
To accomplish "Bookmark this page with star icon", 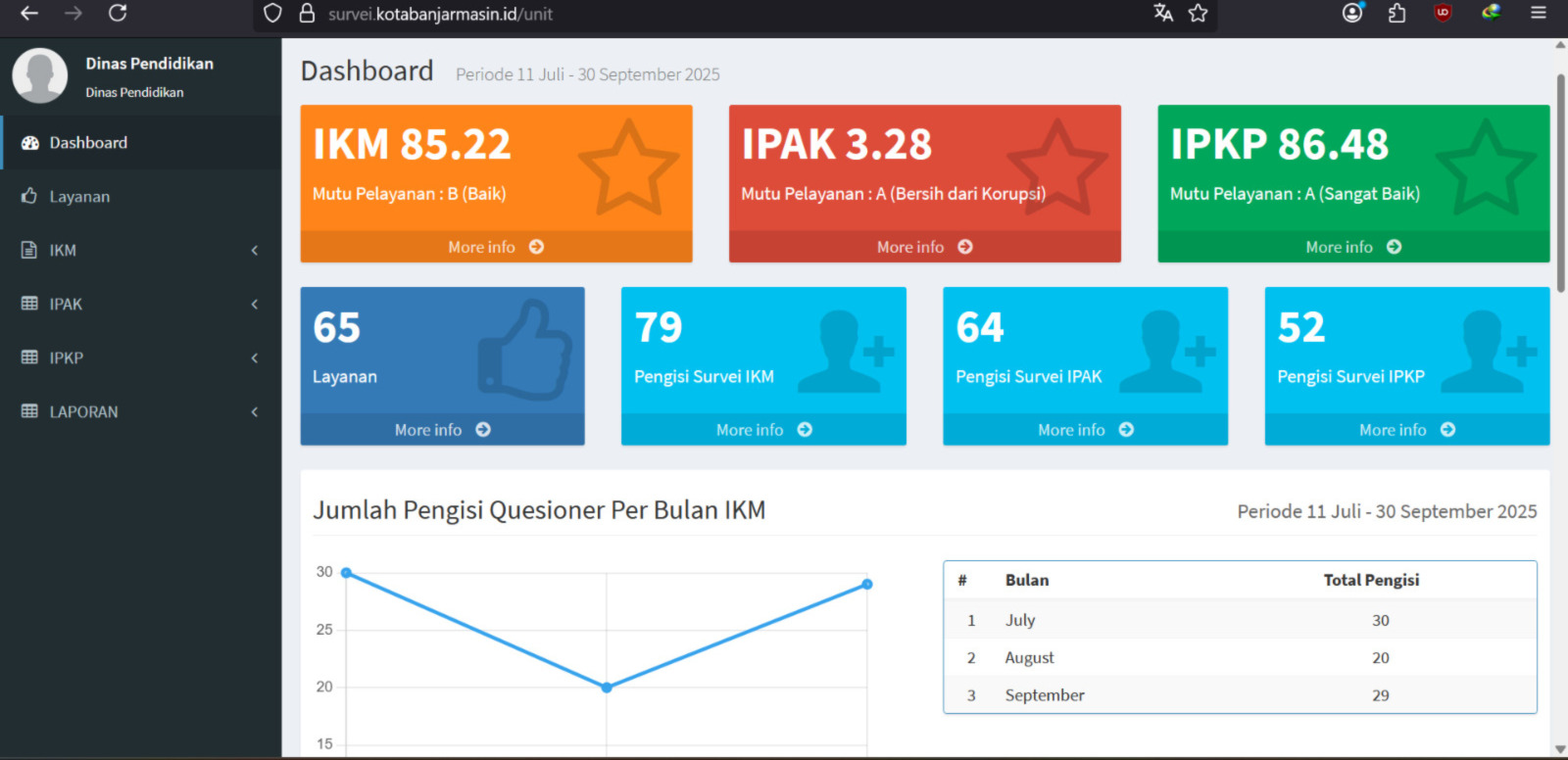I will tap(1198, 13).
